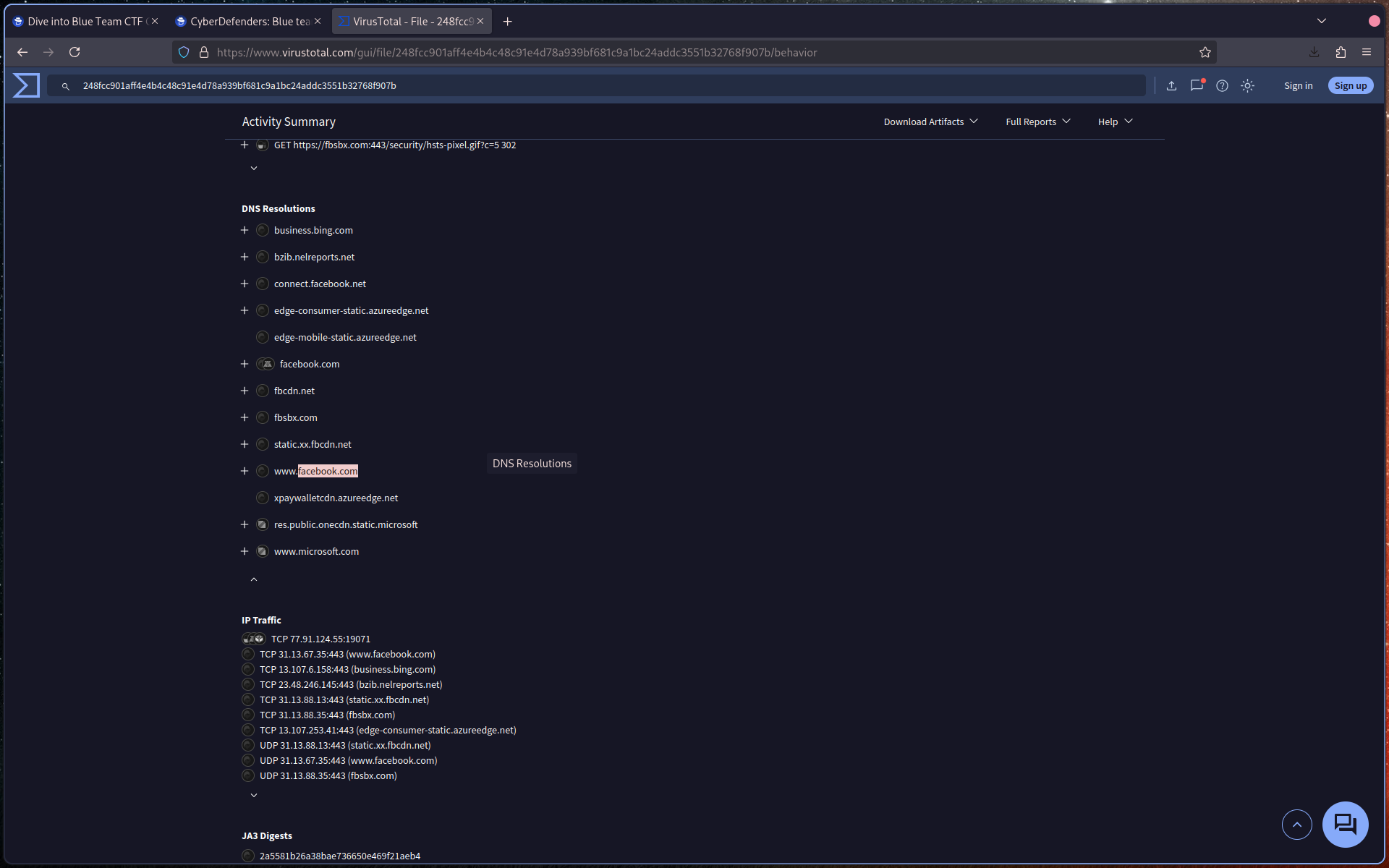This screenshot has height=868, width=1389.
Task: Click the search magnifier icon
Action: pyautogui.click(x=65, y=86)
